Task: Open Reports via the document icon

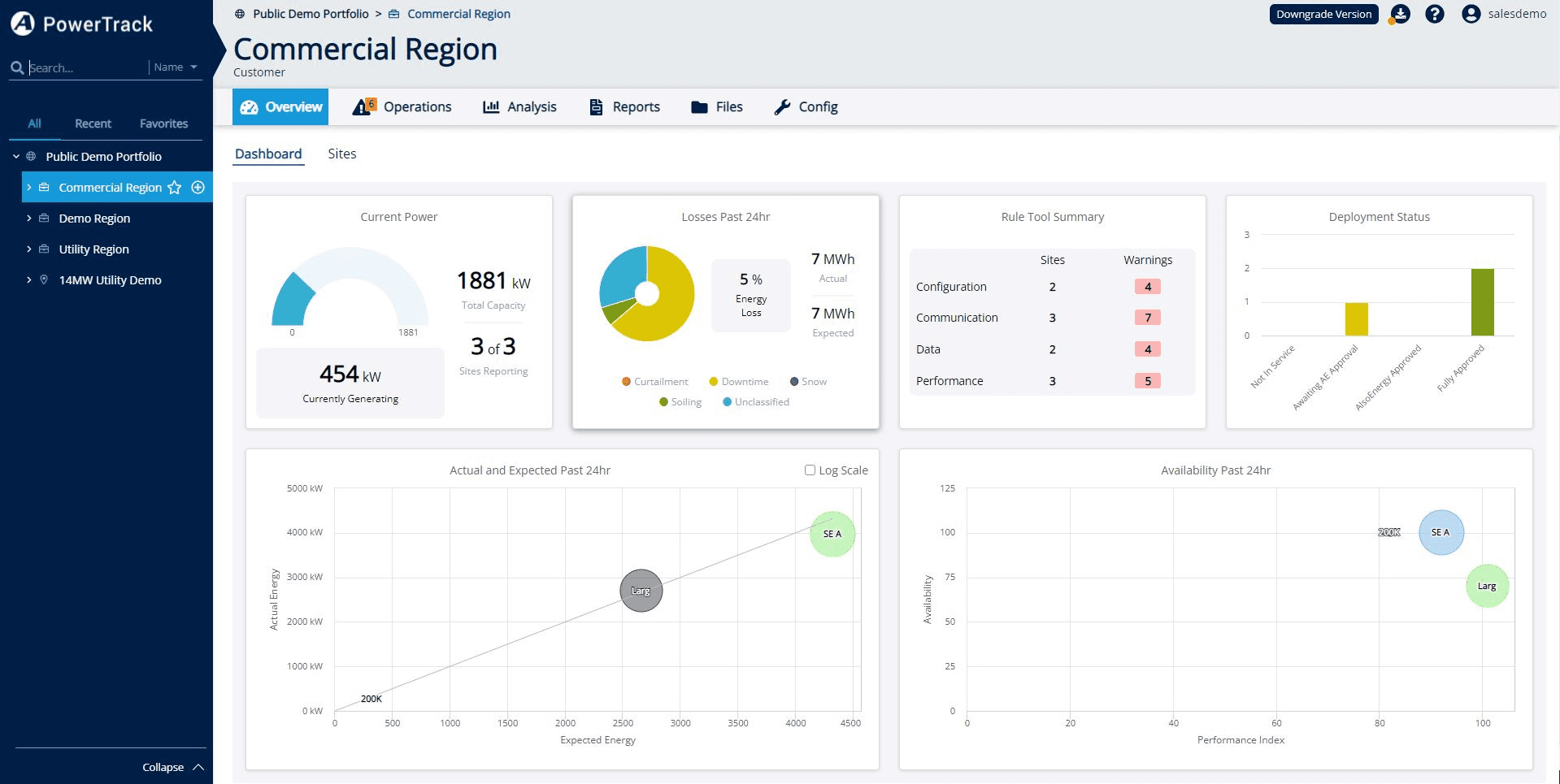Action: [x=595, y=106]
